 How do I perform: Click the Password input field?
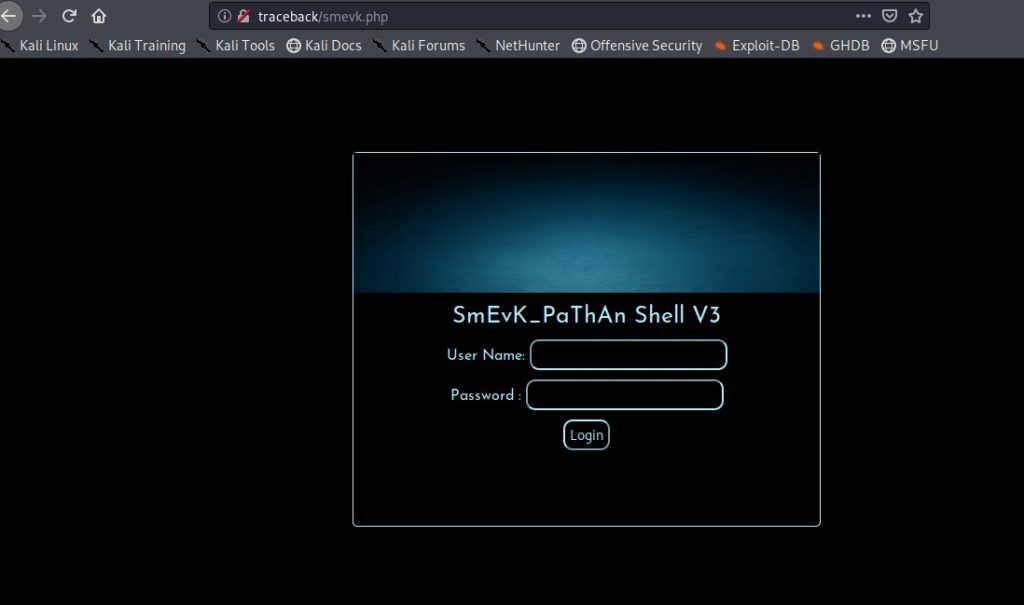624,395
